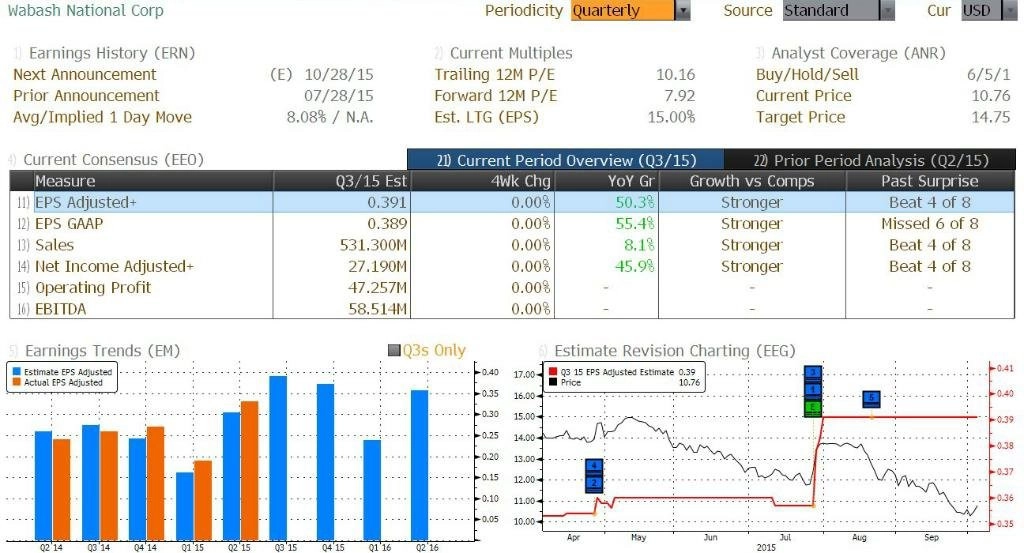Click Current Price value 10.76 in Analyst Coverage
Image resolution: width=1024 pixels, height=553 pixels.
tap(991, 95)
